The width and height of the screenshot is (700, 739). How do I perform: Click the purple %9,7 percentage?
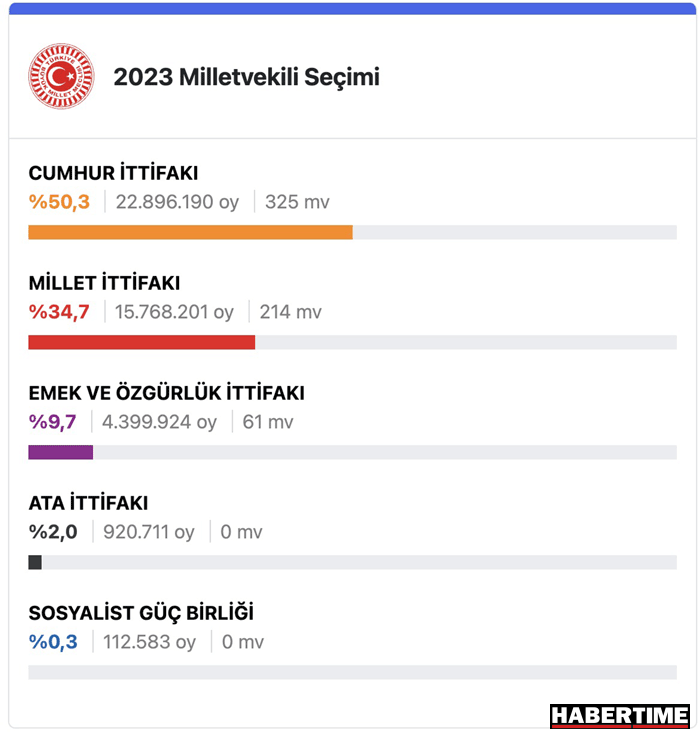[52, 422]
